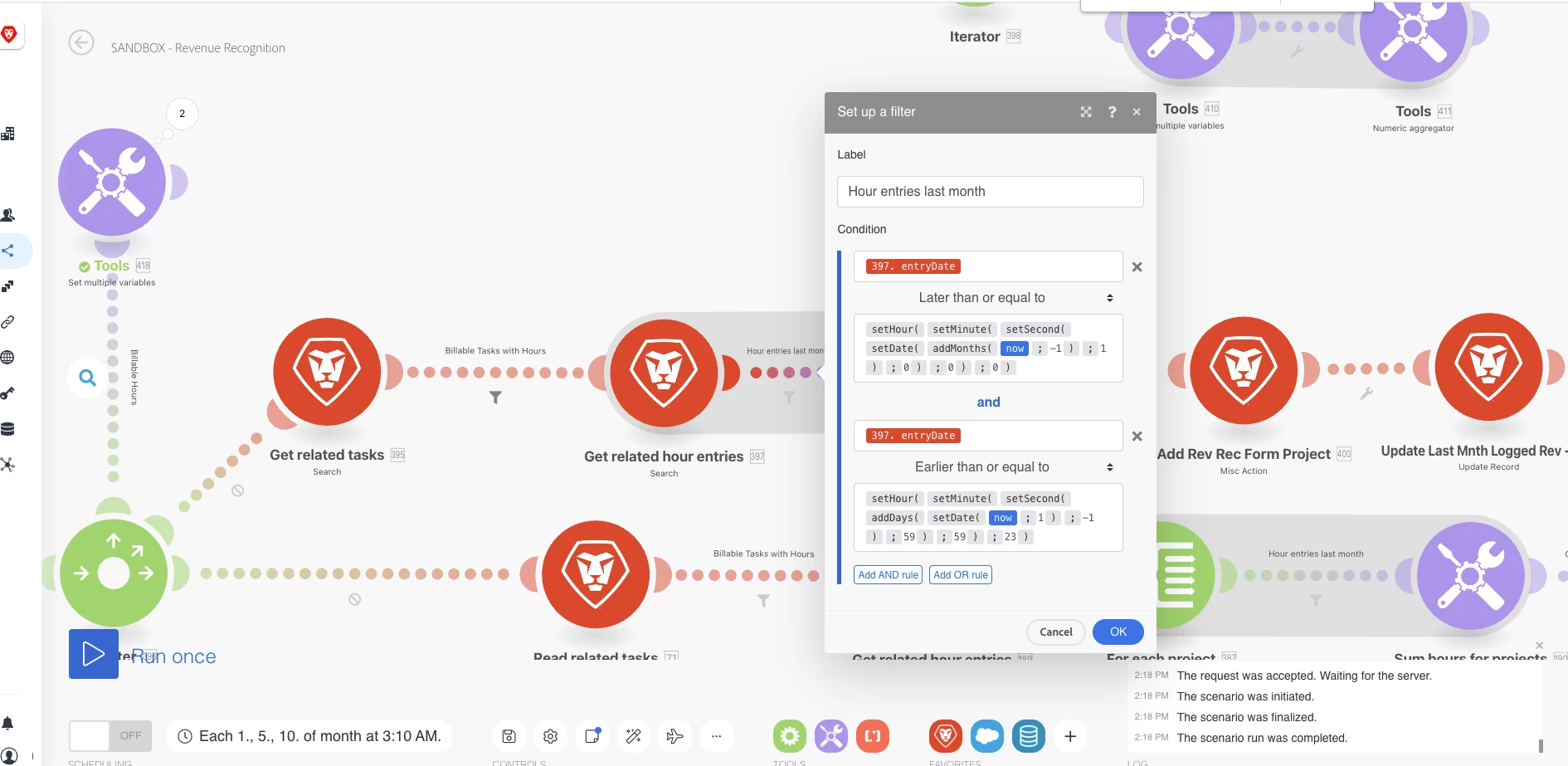Viewport: 1568px width, 766px height.
Task: Click second condition field with 397. entryDate
Action: [988, 436]
